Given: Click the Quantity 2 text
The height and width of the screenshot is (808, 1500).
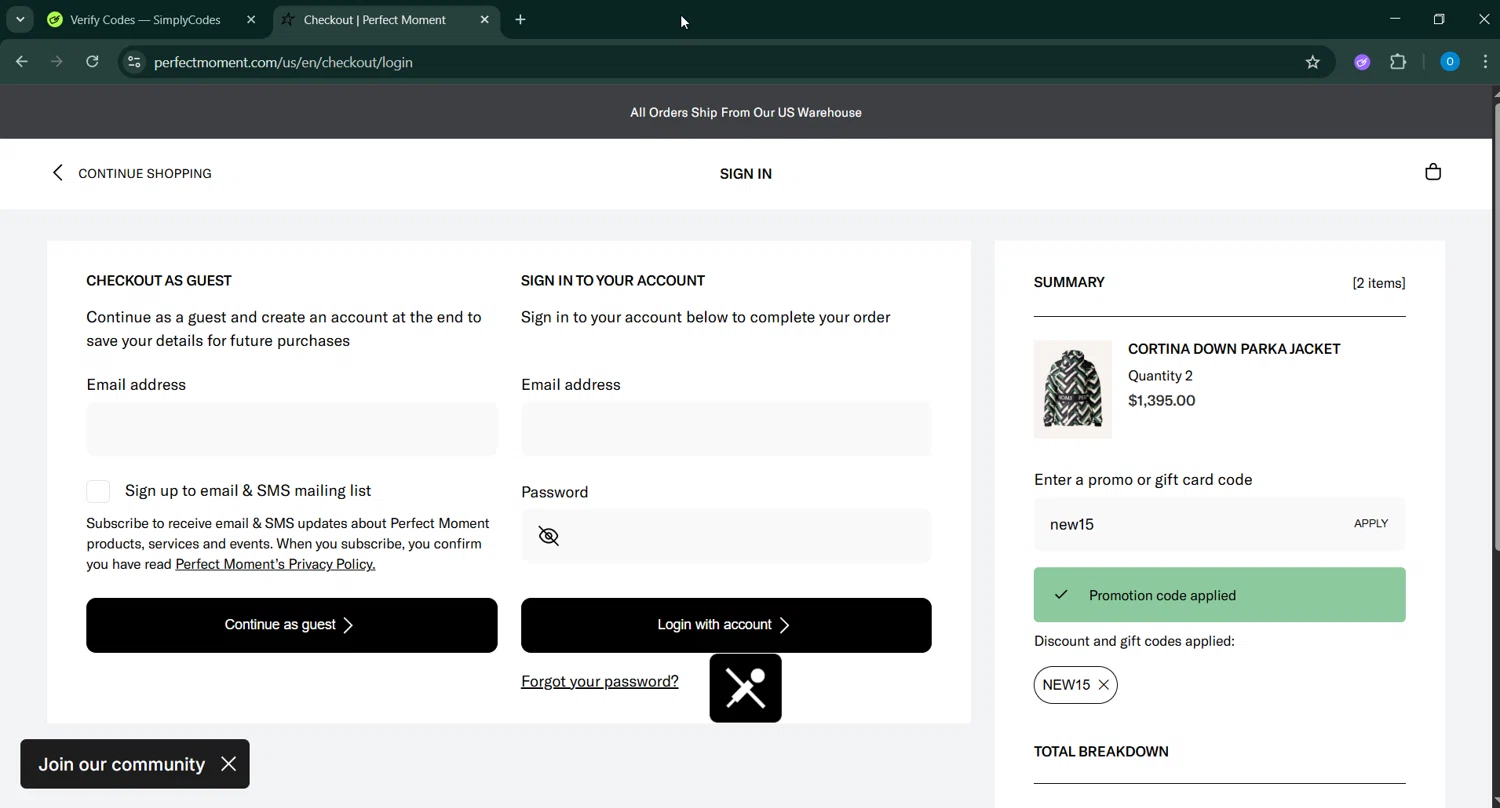Looking at the screenshot, I should pos(1160,376).
